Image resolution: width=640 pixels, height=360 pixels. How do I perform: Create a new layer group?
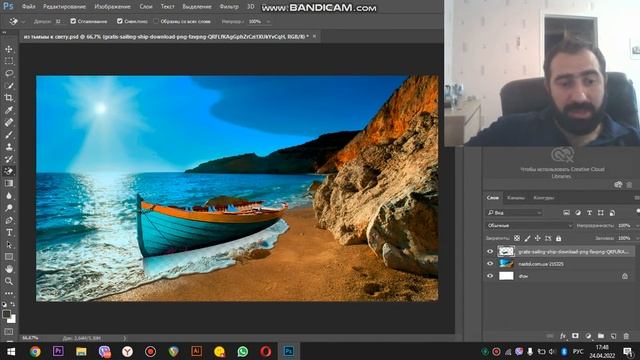click(601, 336)
